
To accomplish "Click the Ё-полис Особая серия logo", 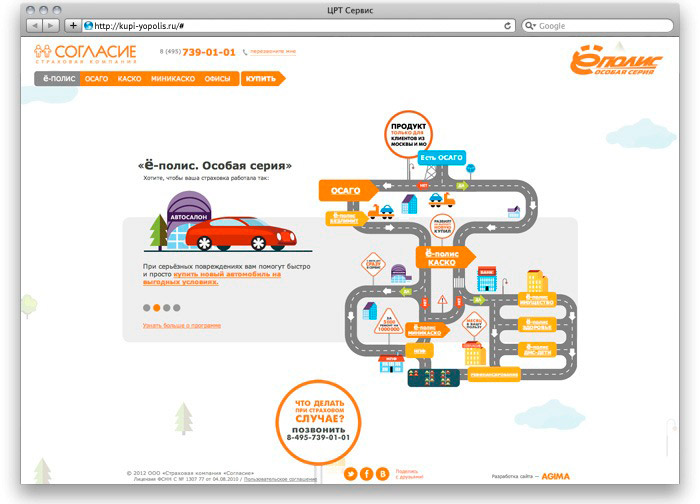I will point(617,63).
